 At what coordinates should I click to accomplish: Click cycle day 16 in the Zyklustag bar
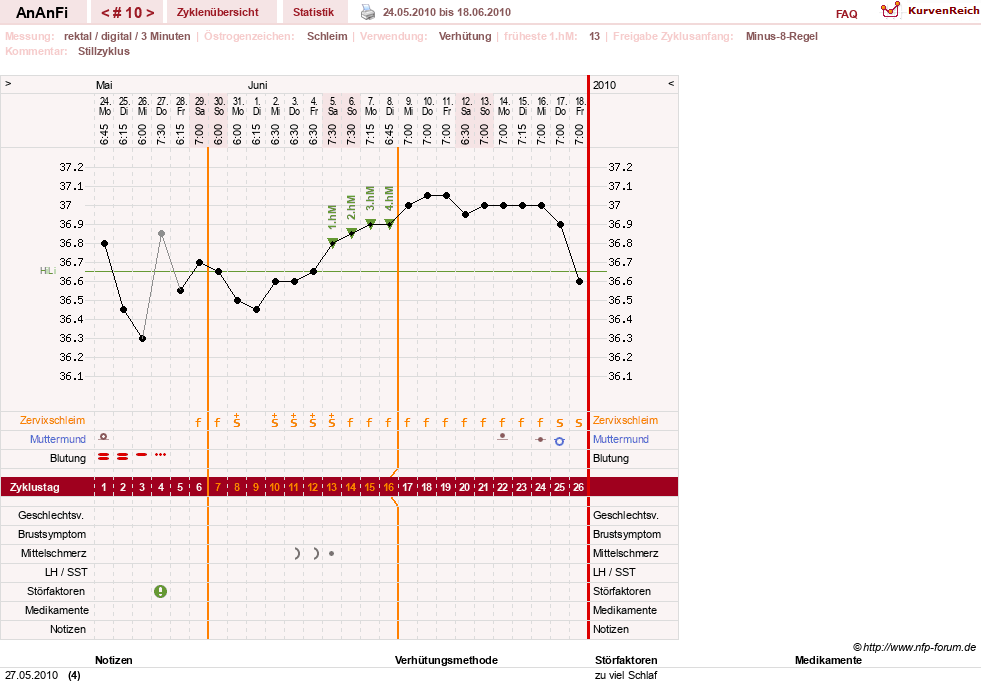point(389,487)
